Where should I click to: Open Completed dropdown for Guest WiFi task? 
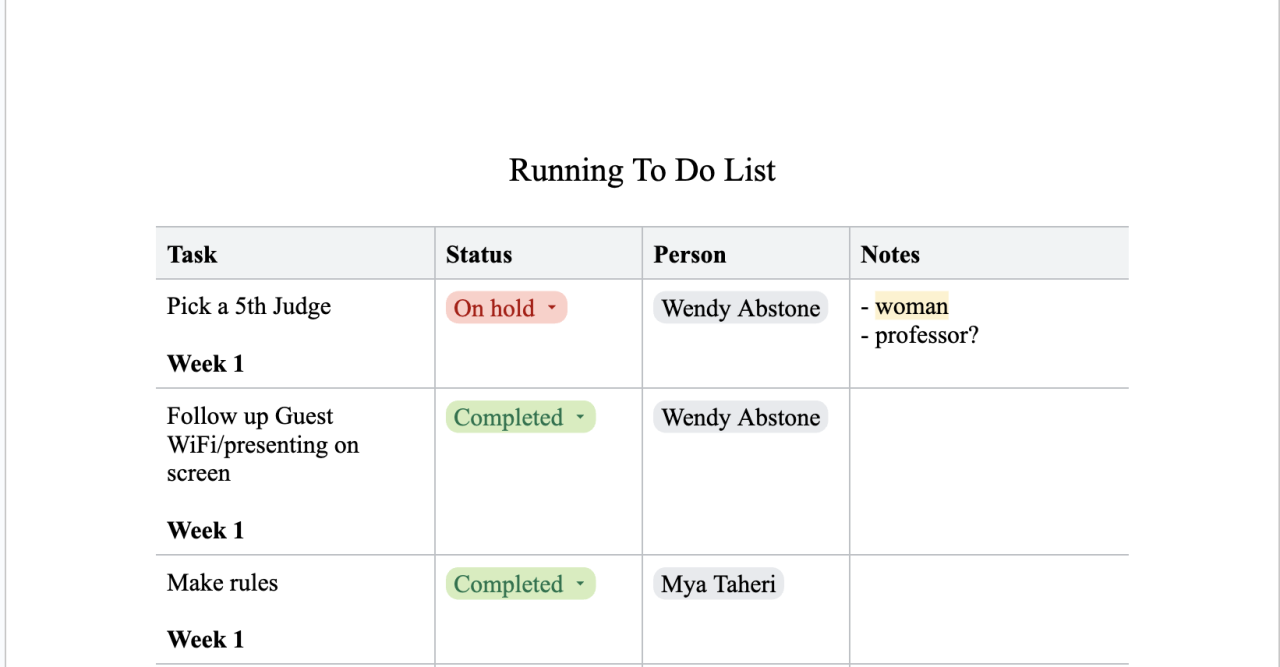click(x=520, y=417)
